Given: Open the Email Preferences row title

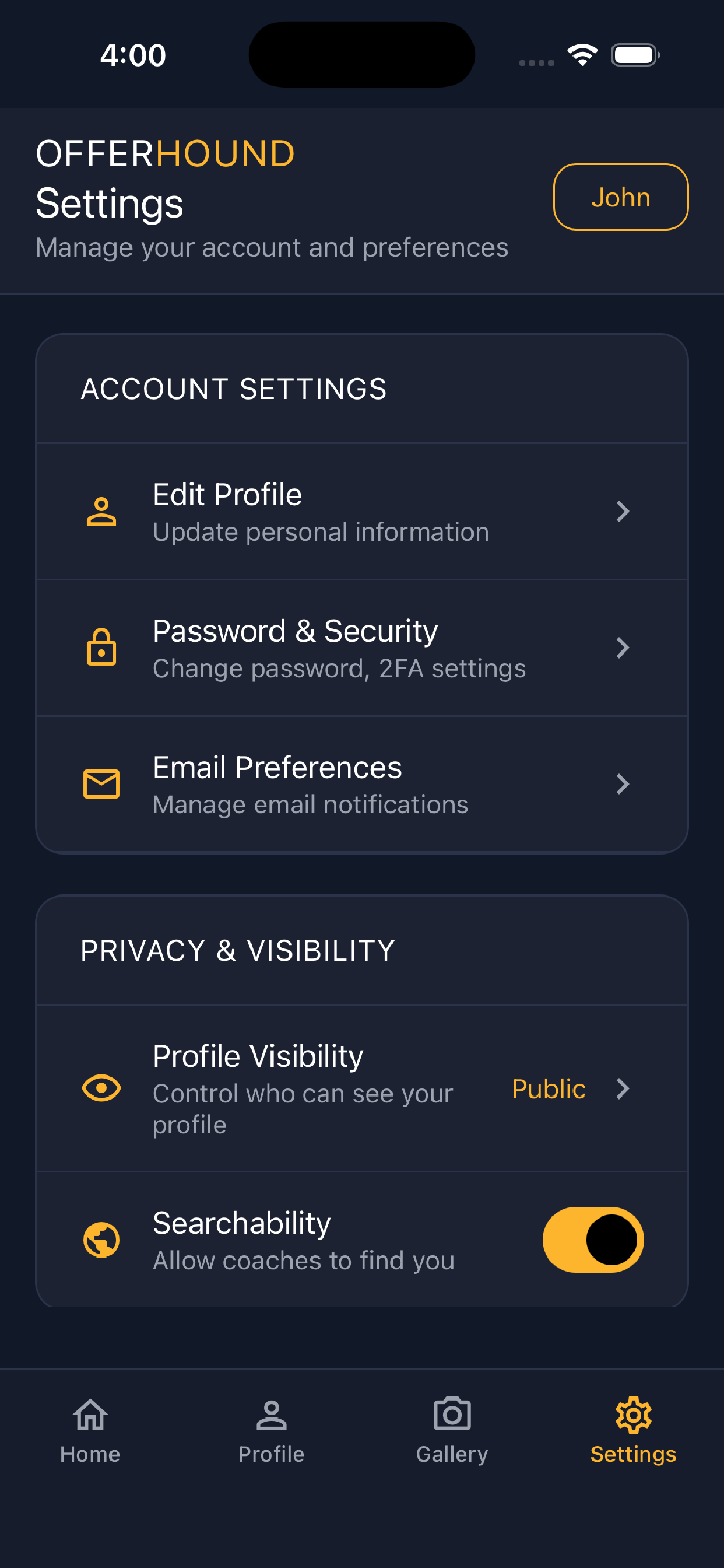Looking at the screenshot, I should (277, 767).
